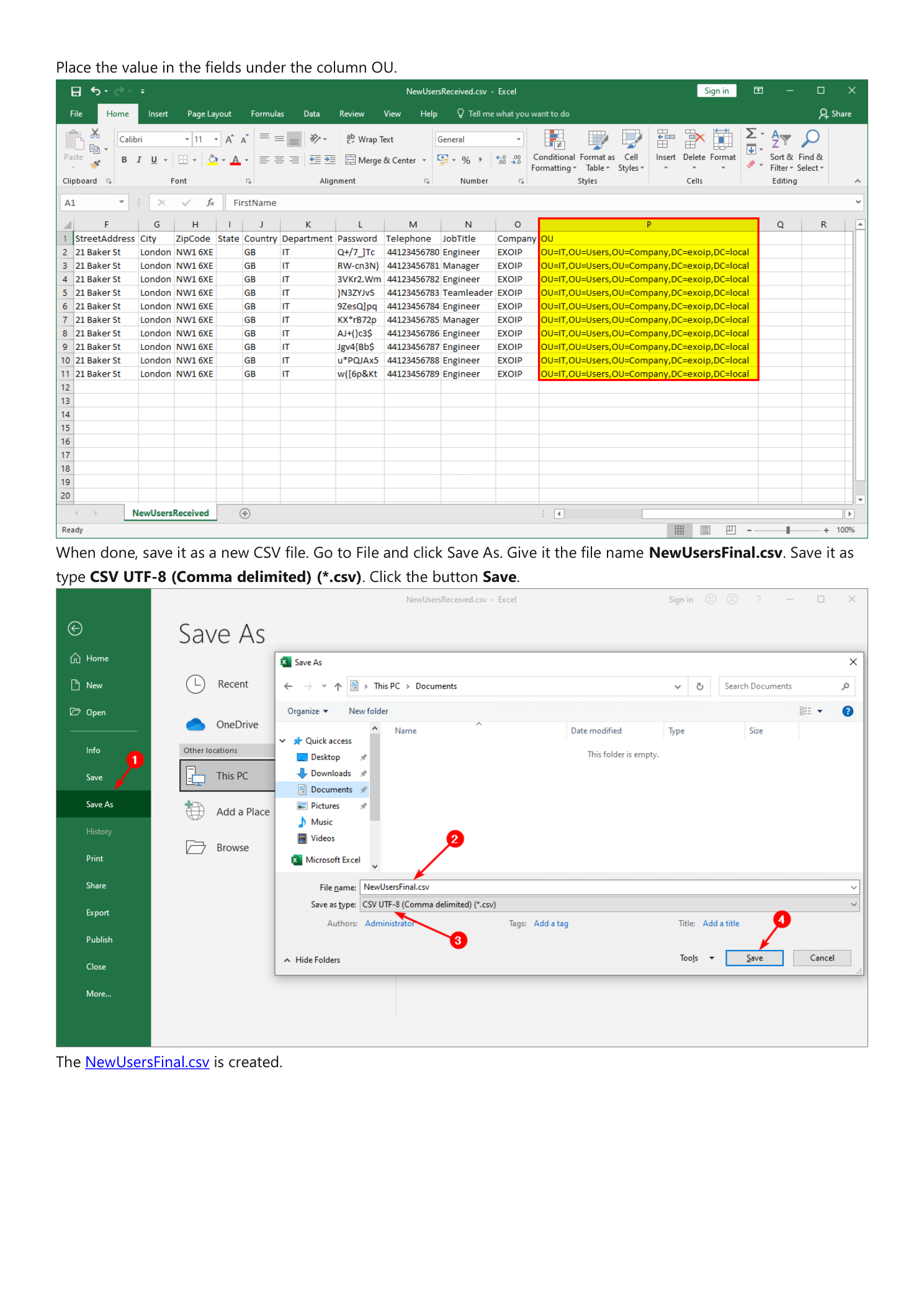Viewport: 924px width, 1306px height.
Task: Switch to Page Break Preview icon in status bar
Action: click(731, 530)
